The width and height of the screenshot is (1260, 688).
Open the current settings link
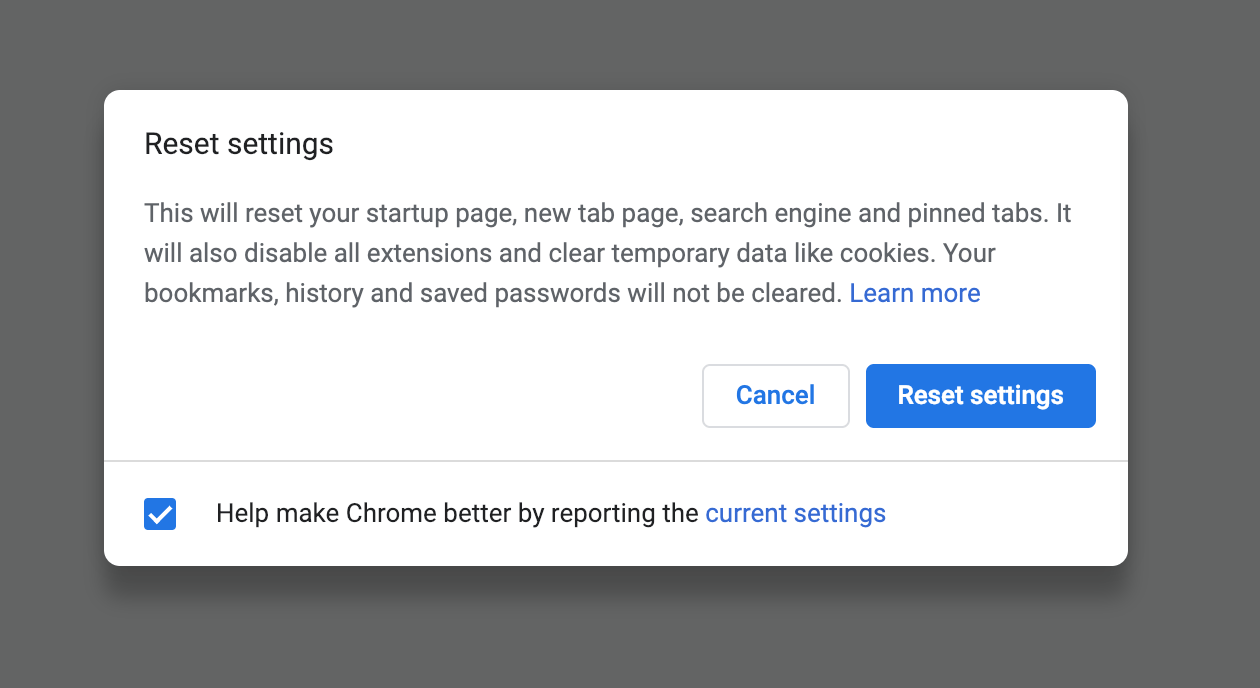[795, 514]
